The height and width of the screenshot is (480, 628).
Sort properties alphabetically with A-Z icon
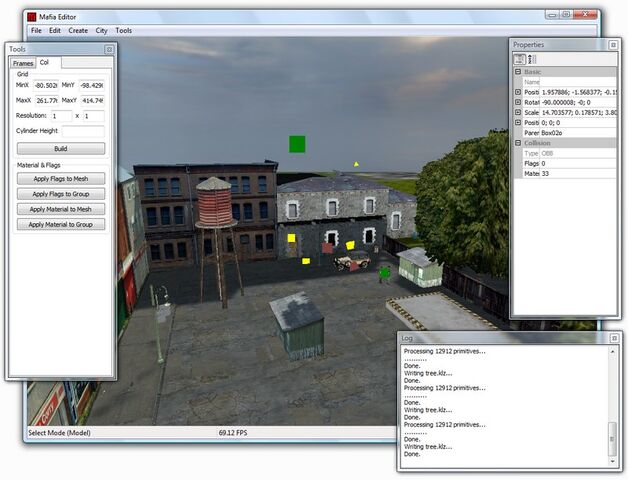[x=532, y=59]
